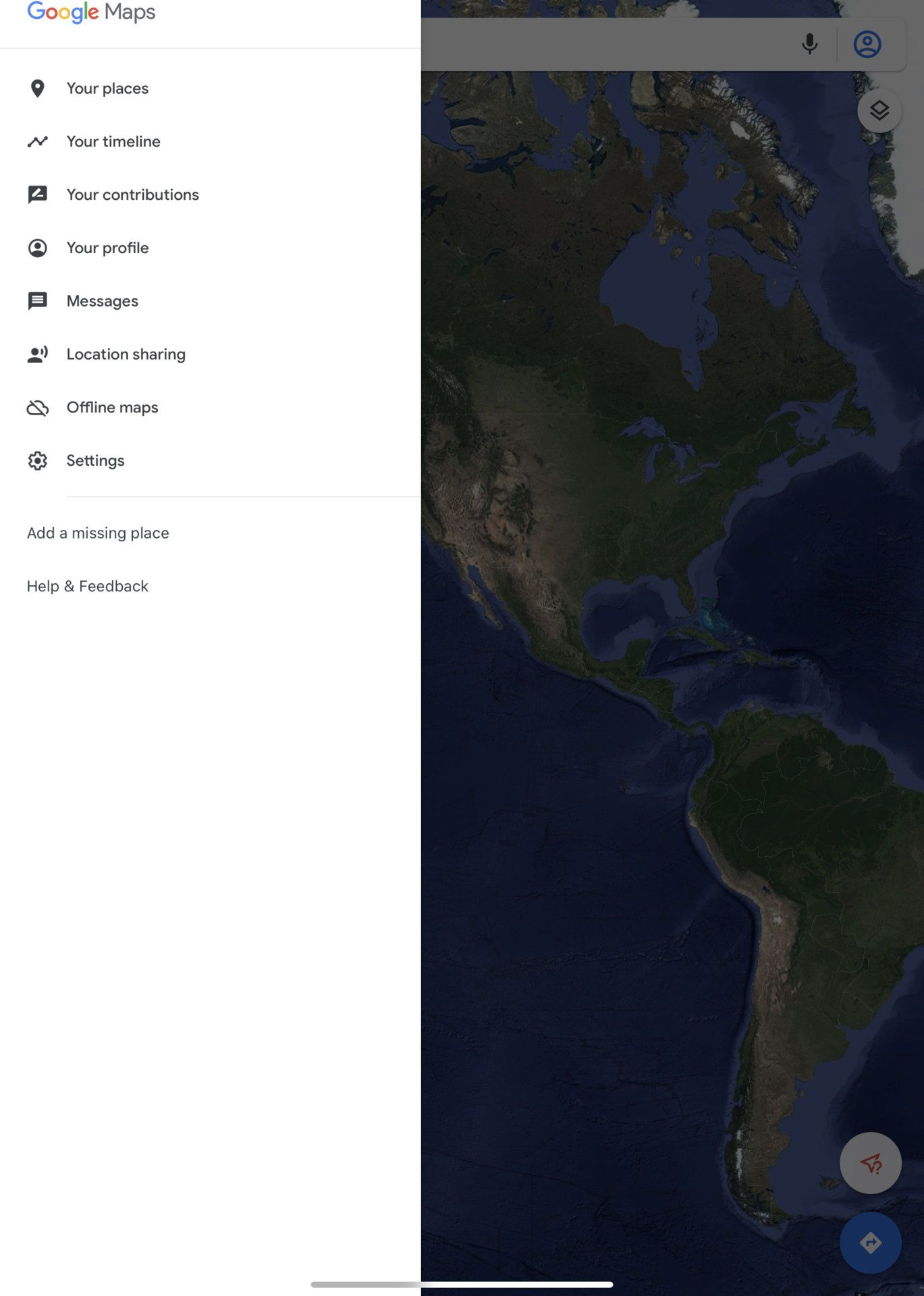Image resolution: width=924 pixels, height=1296 pixels.
Task: Tap the Your profile avatar icon
Action: click(x=38, y=248)
